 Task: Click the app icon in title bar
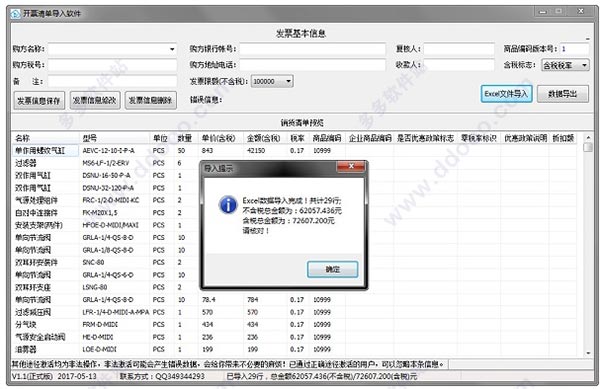(x=15, y=13)
